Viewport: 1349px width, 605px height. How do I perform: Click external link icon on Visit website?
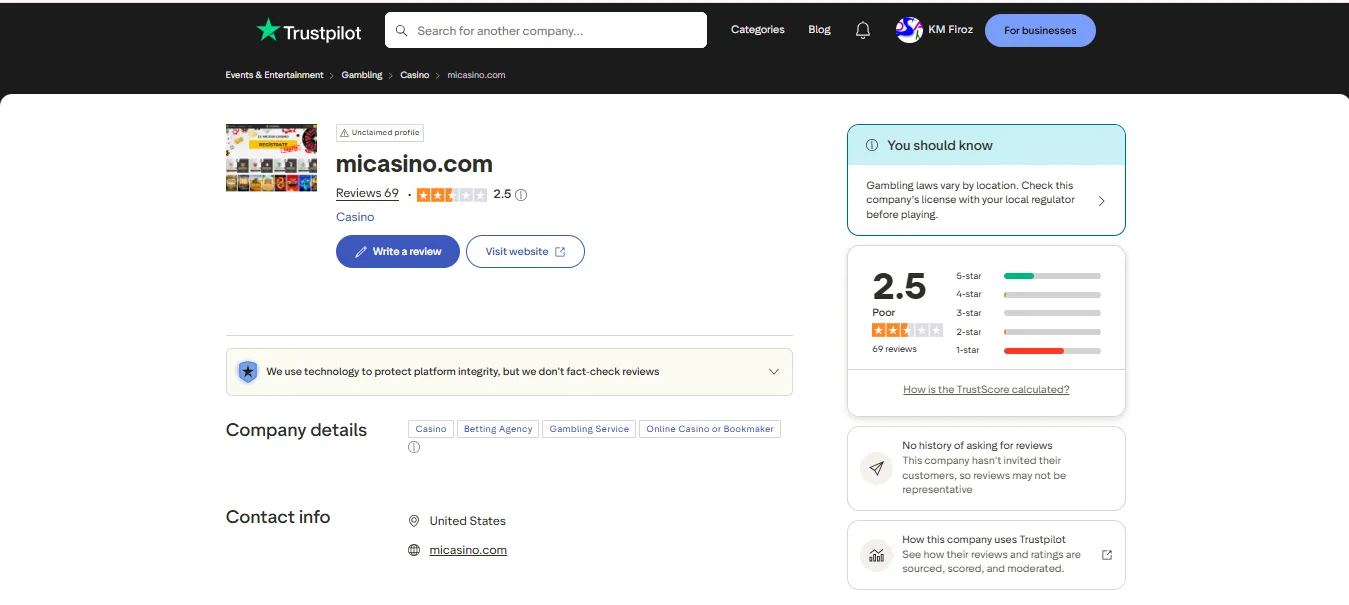click(560, 252)
